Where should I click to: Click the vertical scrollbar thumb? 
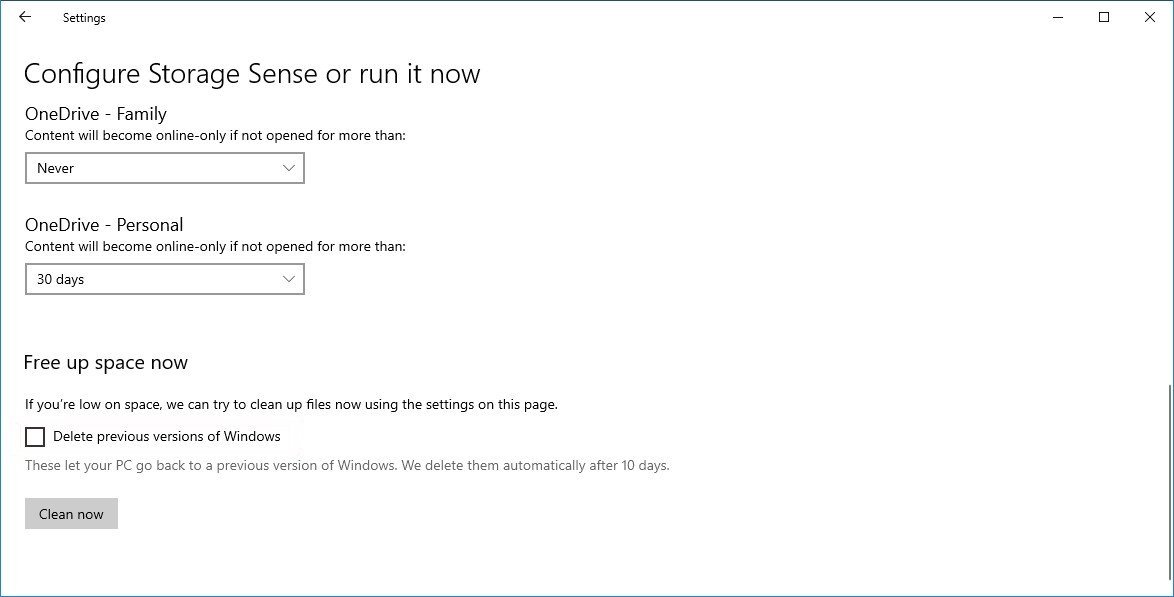pos(1168,480)
